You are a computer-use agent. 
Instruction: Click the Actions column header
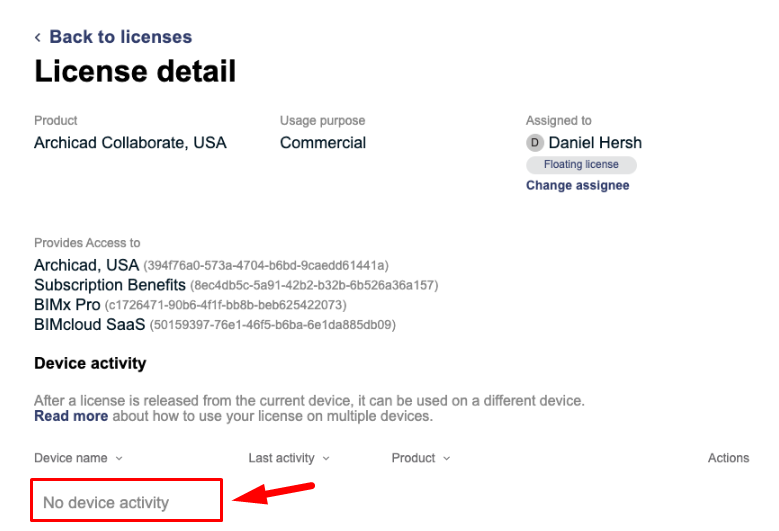click(728, 458)
